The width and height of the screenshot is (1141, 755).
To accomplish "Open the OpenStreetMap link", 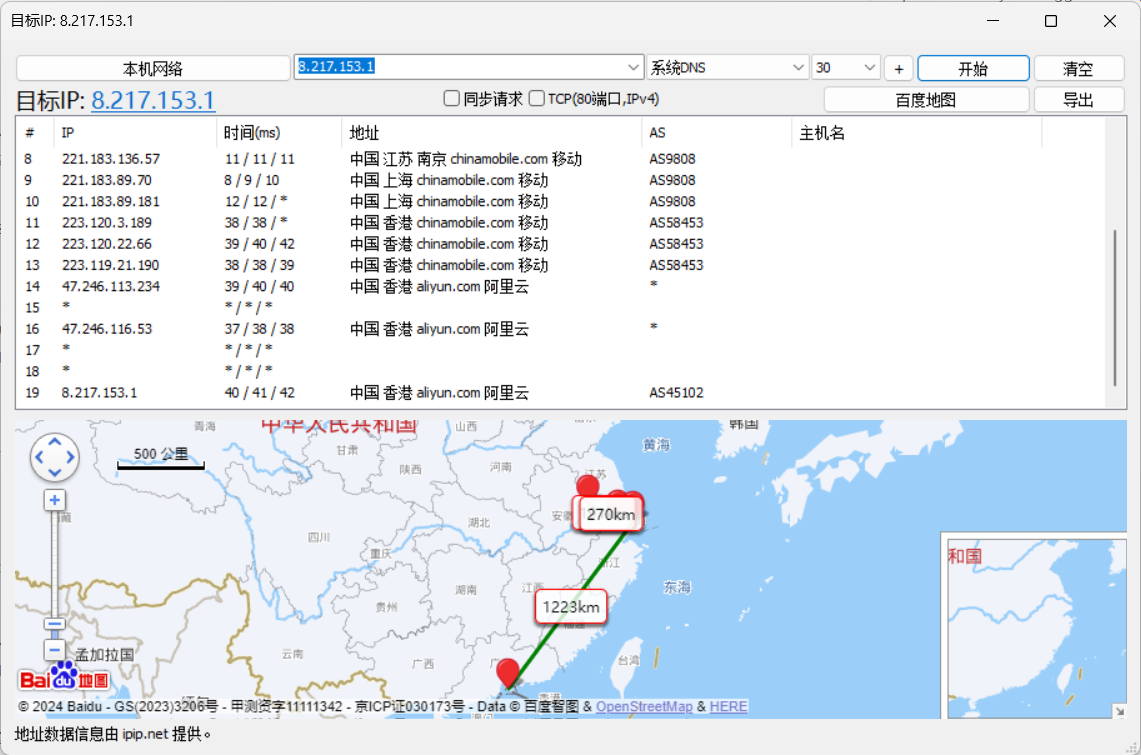I will point(644,706).
